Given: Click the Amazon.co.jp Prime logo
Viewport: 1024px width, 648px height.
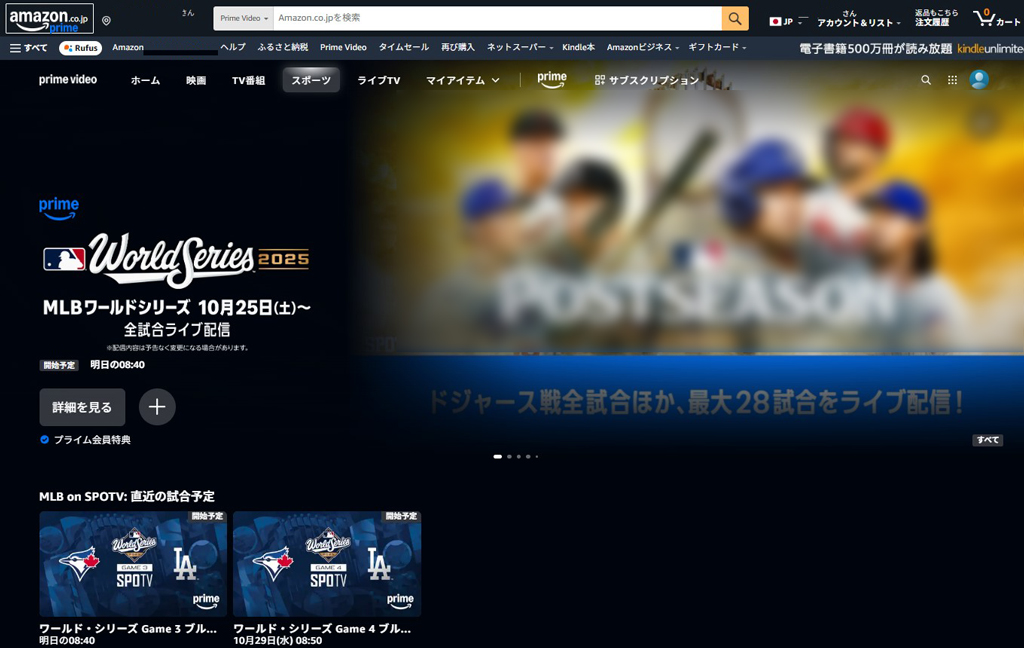Looking at the screenshot, I should coord(50,18).
